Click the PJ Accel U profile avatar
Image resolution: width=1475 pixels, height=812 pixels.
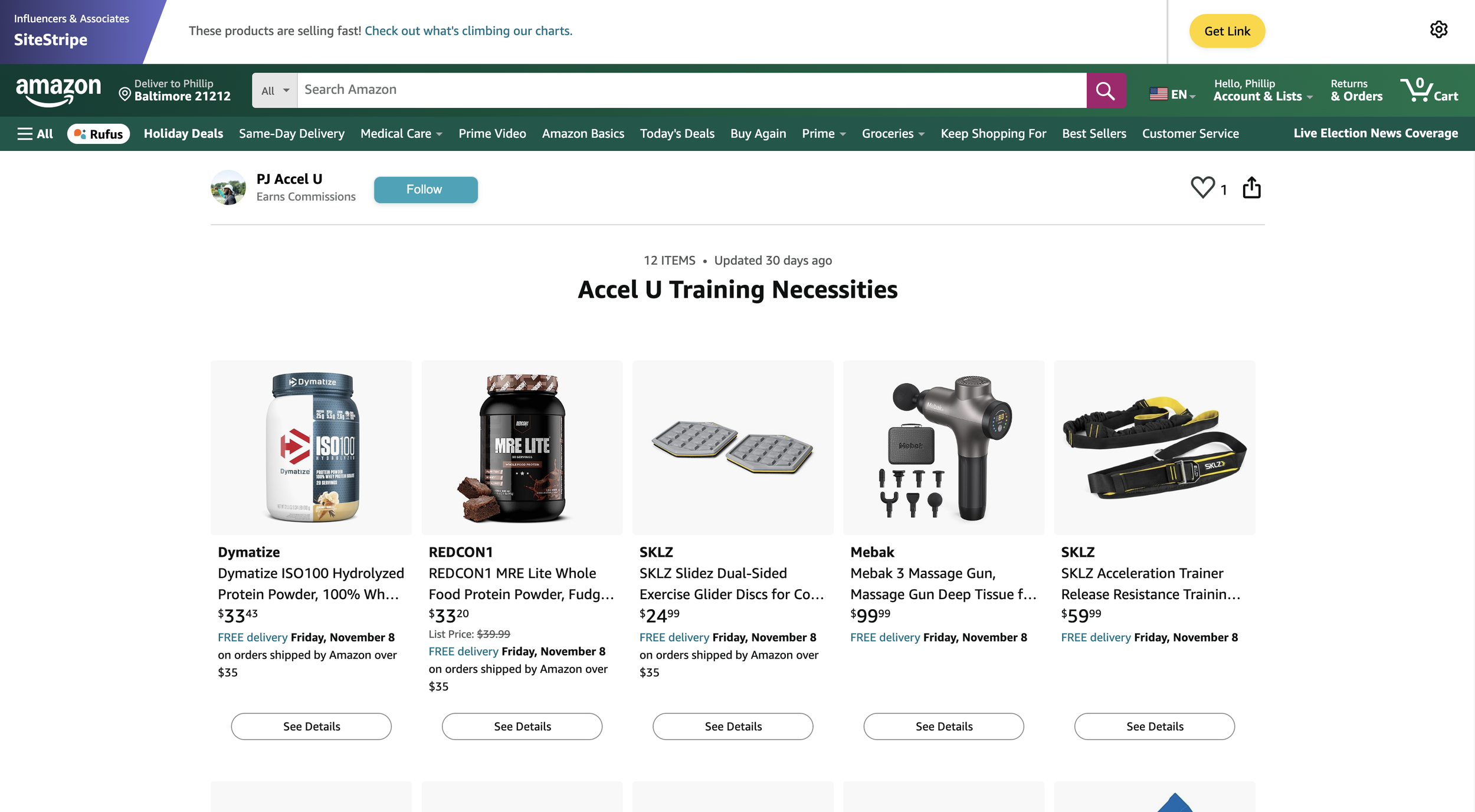pos(228,188)
